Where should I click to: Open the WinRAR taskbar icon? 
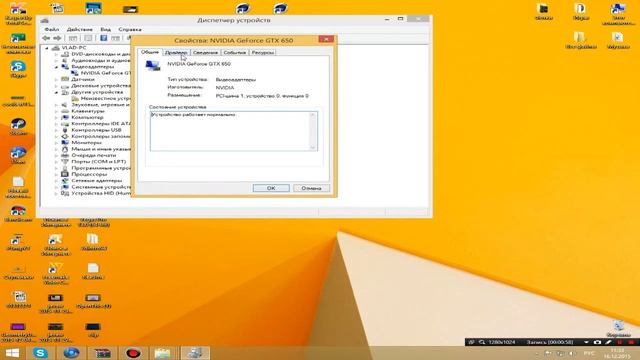click(103, 353)
